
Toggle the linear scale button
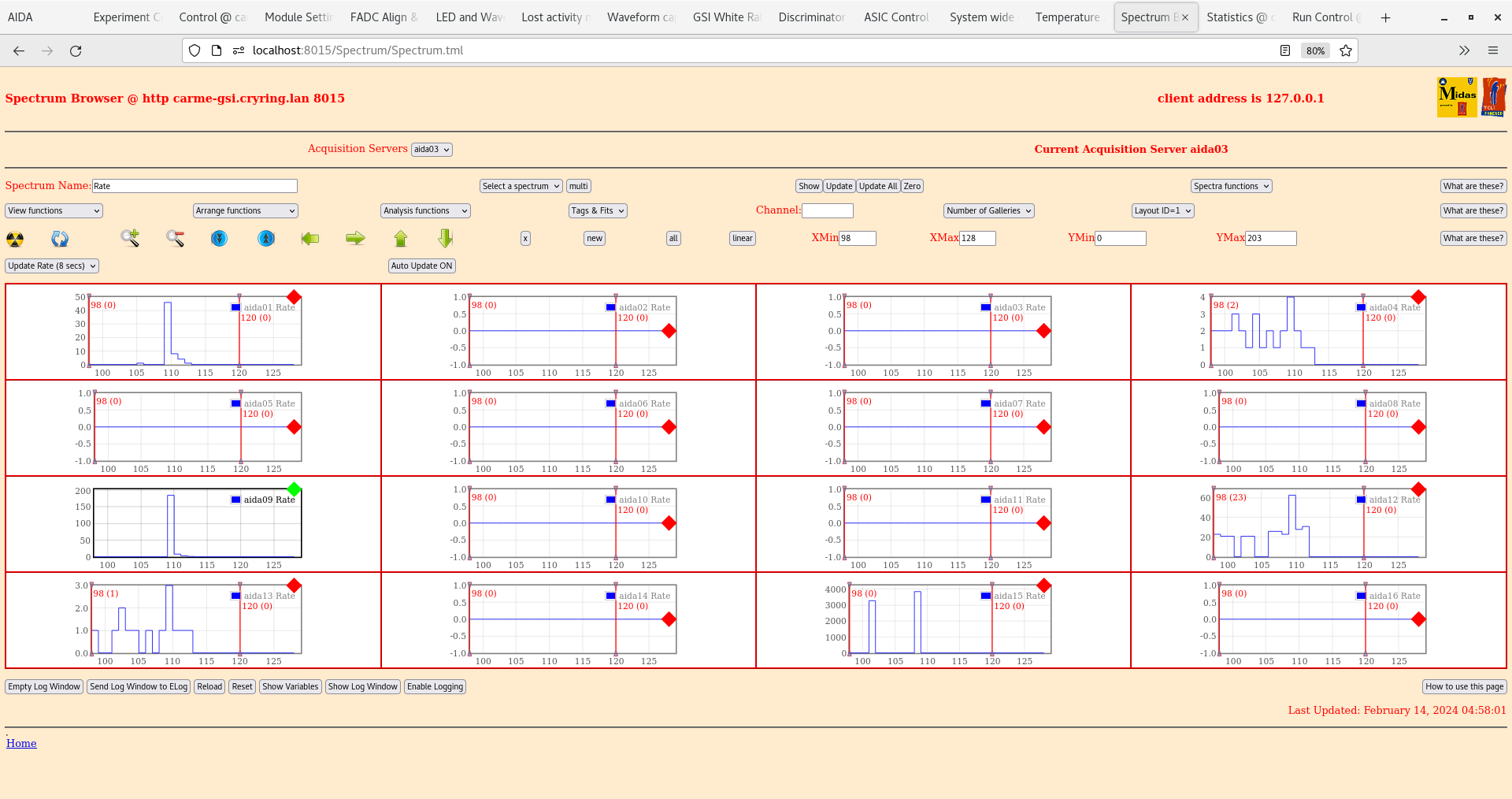pos(741,238)
